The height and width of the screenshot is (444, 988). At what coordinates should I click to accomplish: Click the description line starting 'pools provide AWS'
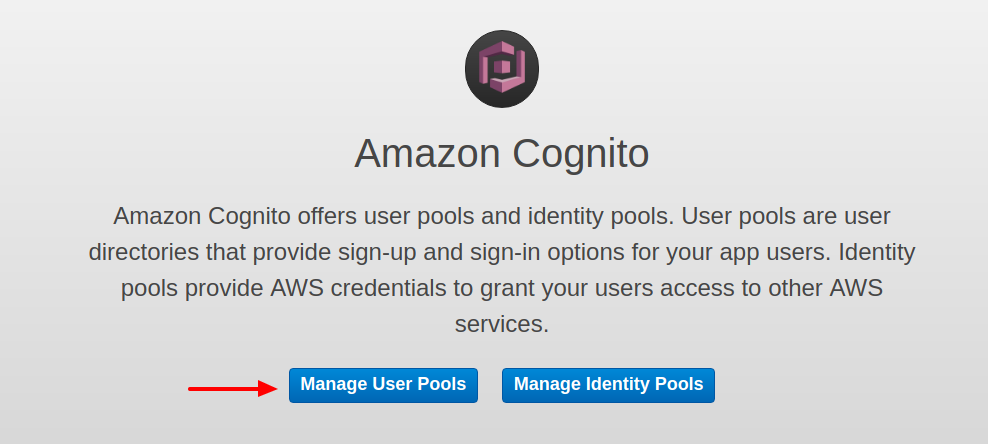point(502,289)
